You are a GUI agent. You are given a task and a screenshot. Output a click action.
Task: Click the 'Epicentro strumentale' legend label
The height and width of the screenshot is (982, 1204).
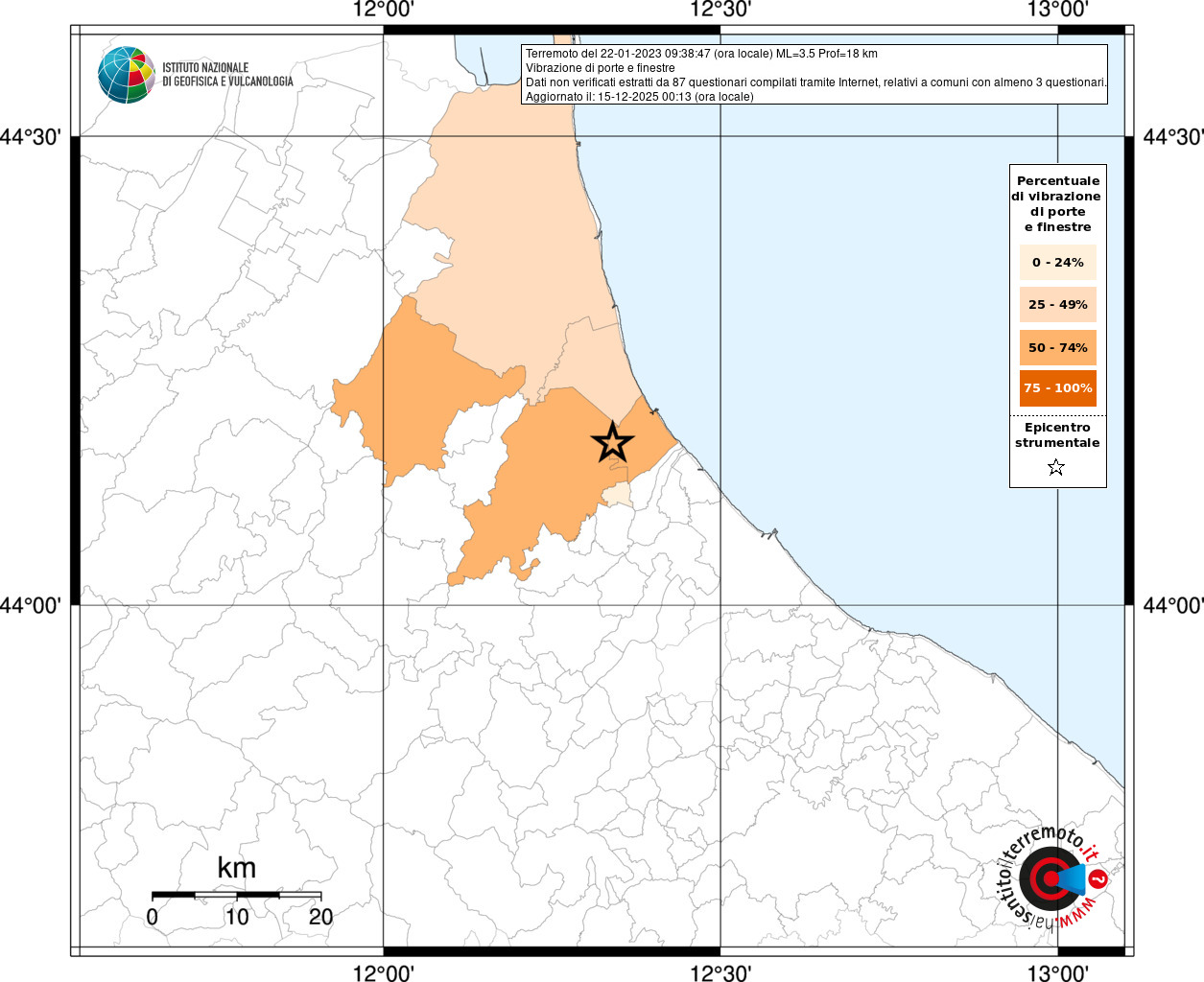coord(1057,435)
